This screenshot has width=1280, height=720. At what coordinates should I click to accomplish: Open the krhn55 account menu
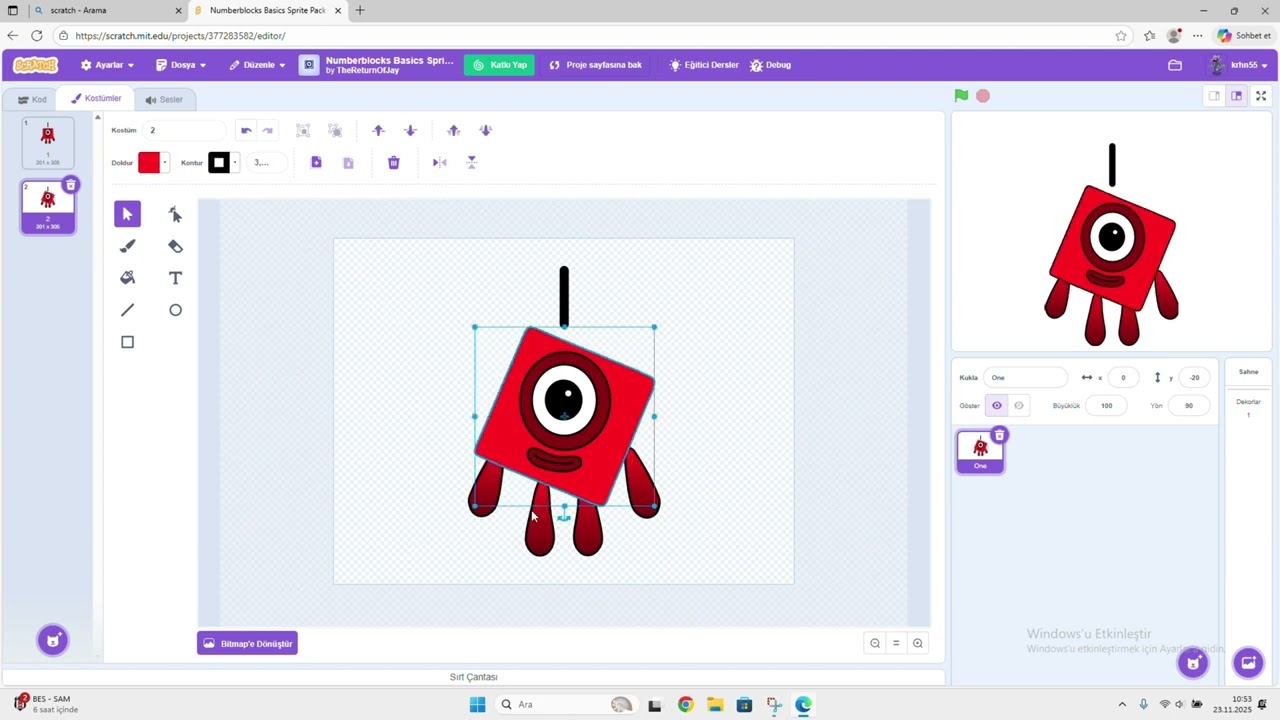(1240, 65)
